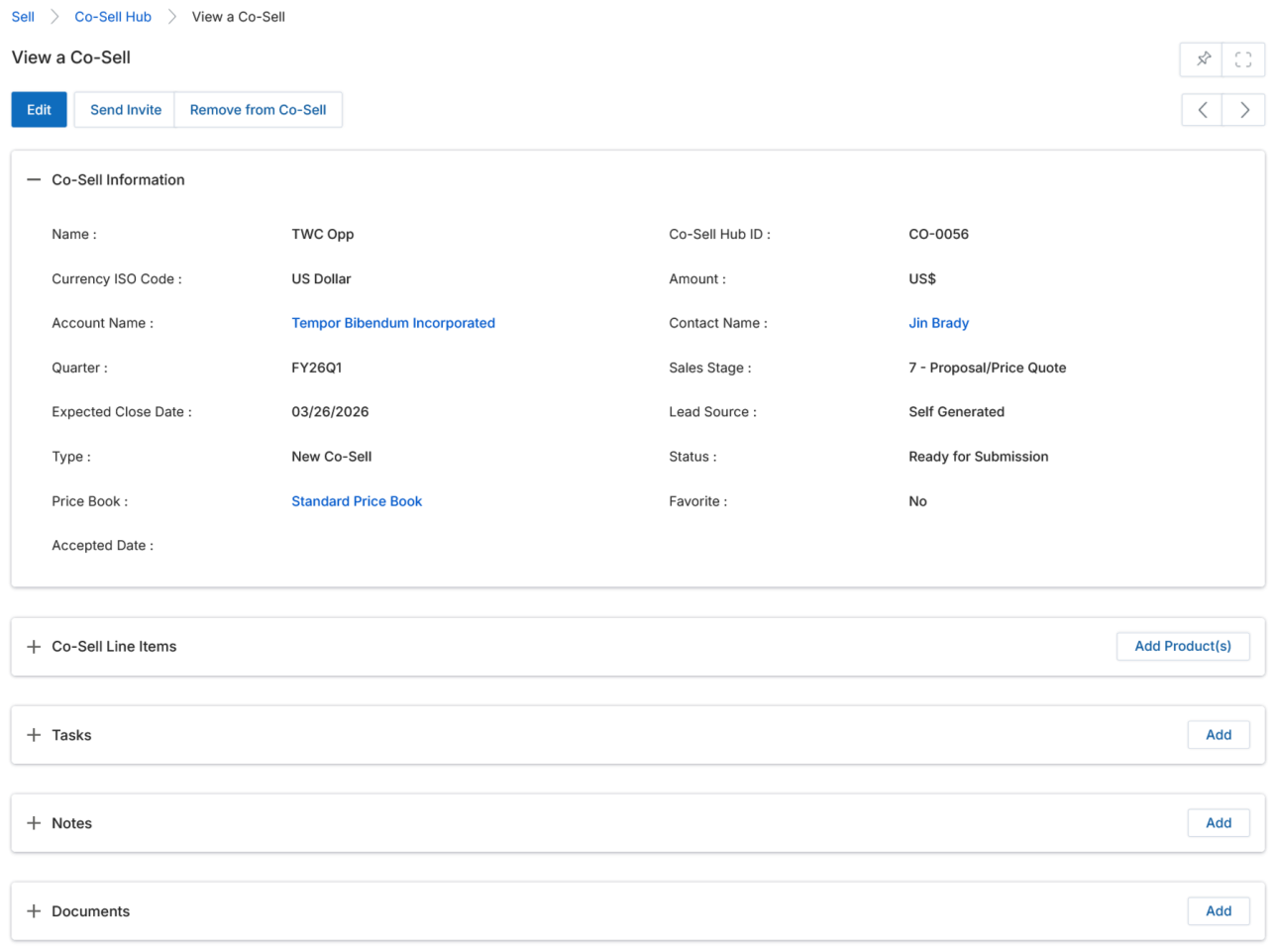Select the expected close date 03/26/2026
Screen dimensions: 1274x952
coord(330,412)
